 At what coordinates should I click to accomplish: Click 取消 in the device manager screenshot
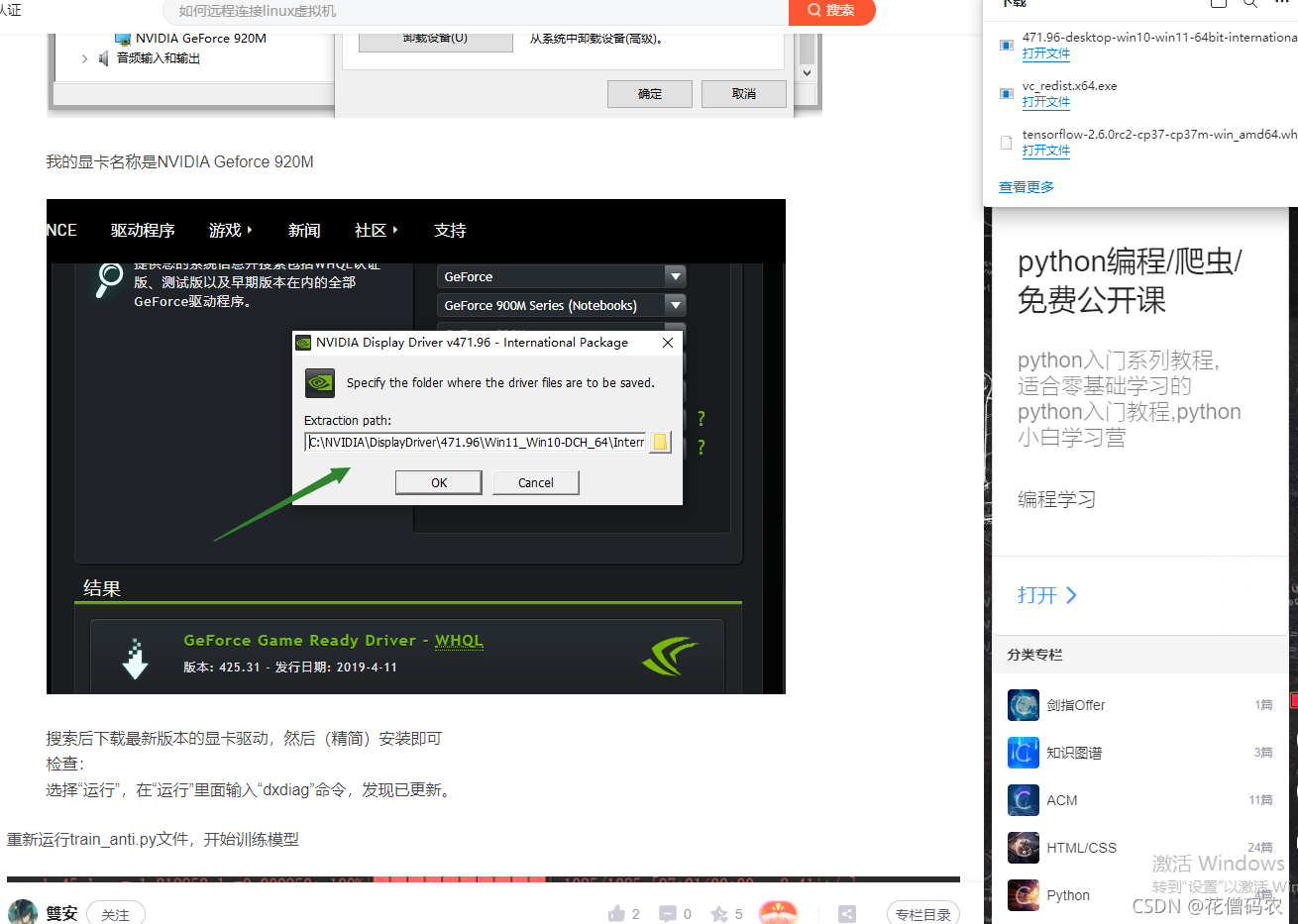[x=744, y=94]
